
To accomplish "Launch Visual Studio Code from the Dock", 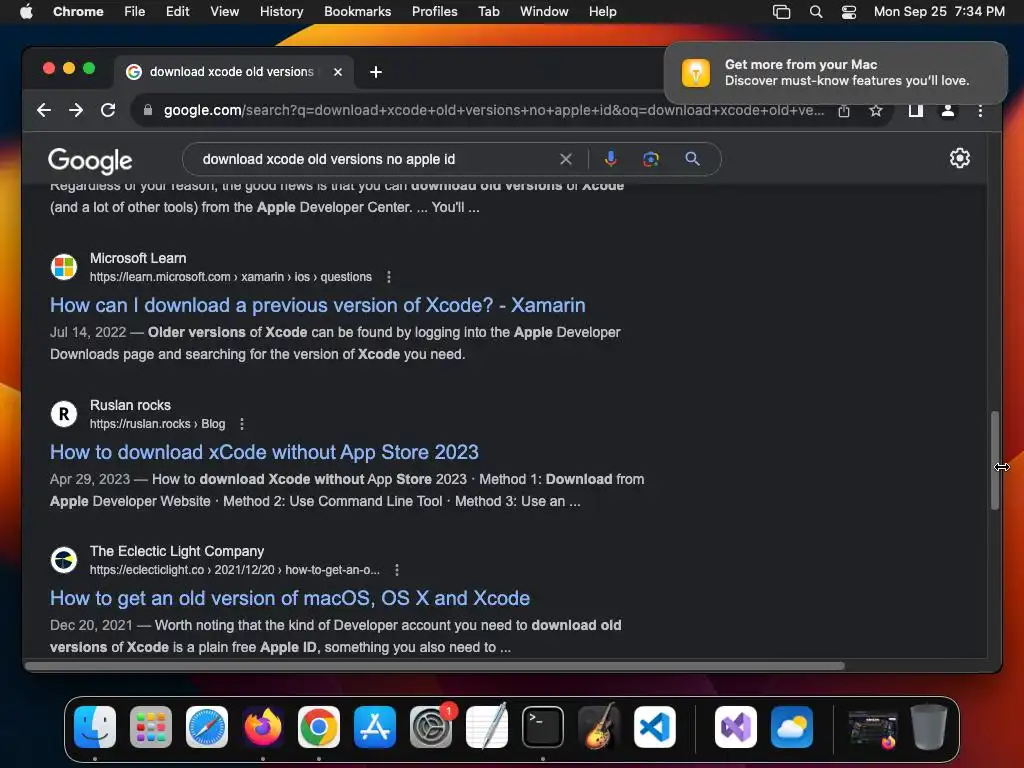I will point(654,727).
